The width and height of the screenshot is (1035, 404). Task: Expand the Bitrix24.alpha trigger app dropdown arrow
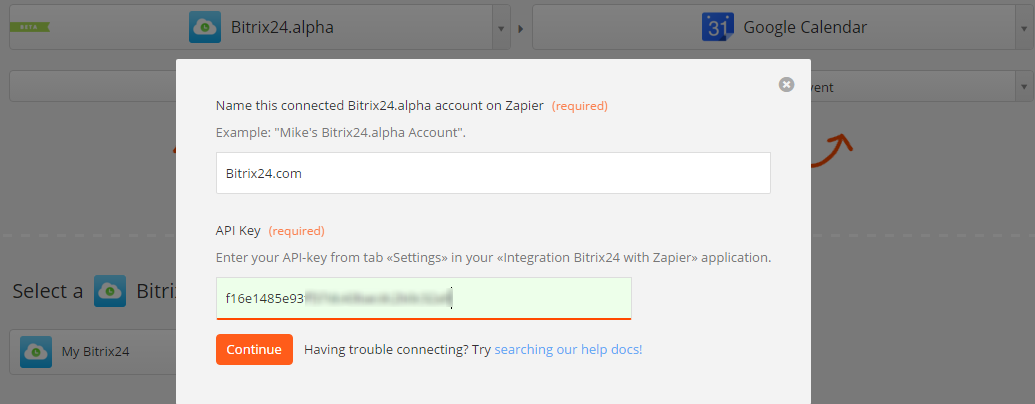pos(500,28)
